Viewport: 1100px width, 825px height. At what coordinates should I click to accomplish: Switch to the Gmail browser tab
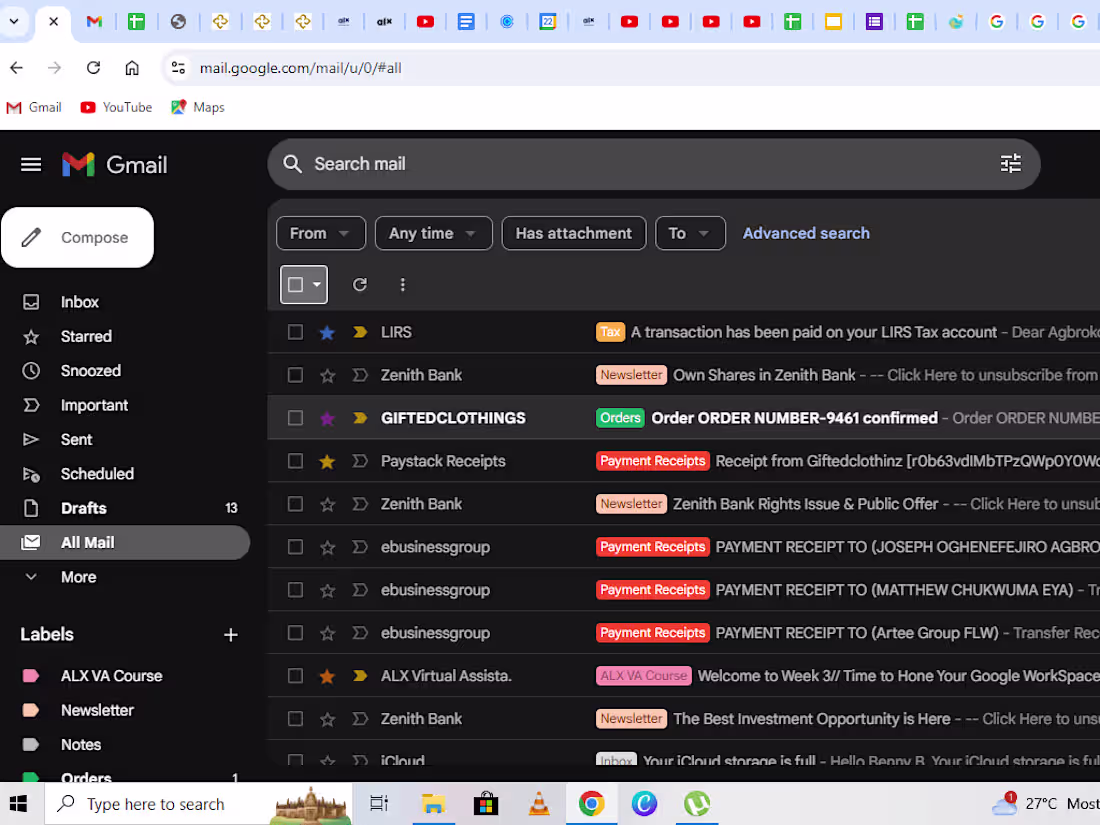point(95,22)
